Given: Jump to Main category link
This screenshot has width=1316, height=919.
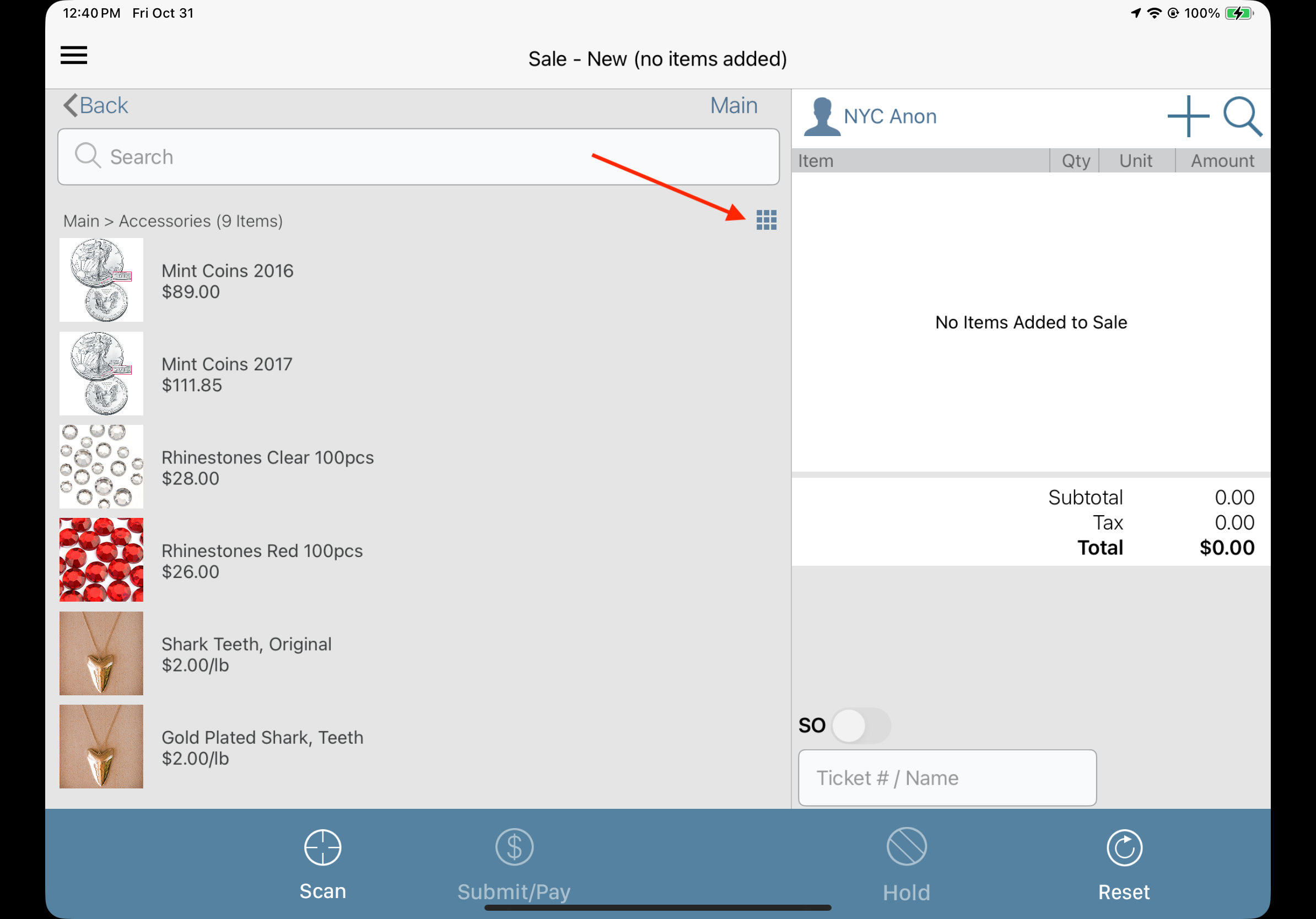Looking at the screenshot, I should 733,105.
